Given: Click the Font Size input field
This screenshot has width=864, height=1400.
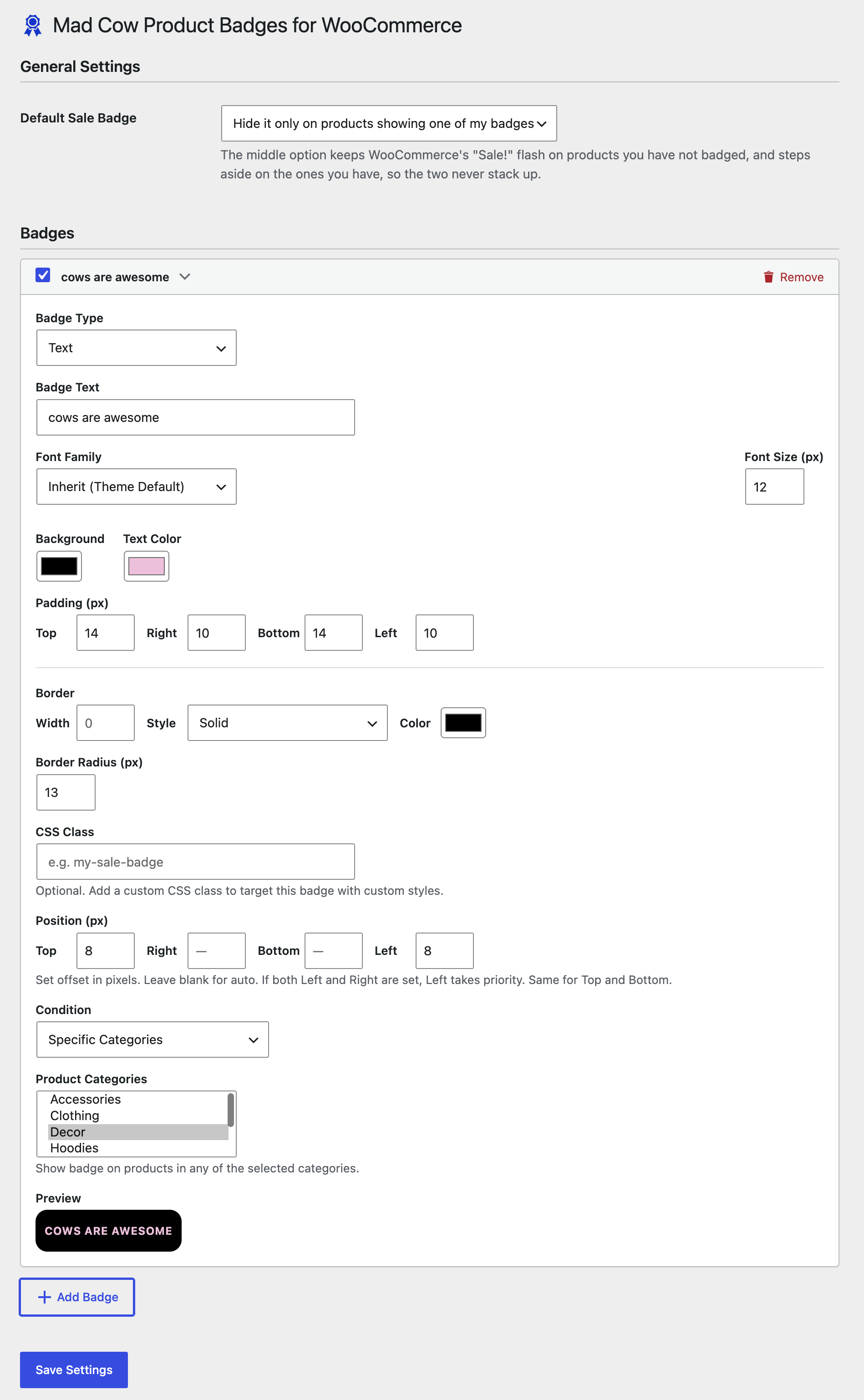Looking at the screenshot, I should 774,487.
